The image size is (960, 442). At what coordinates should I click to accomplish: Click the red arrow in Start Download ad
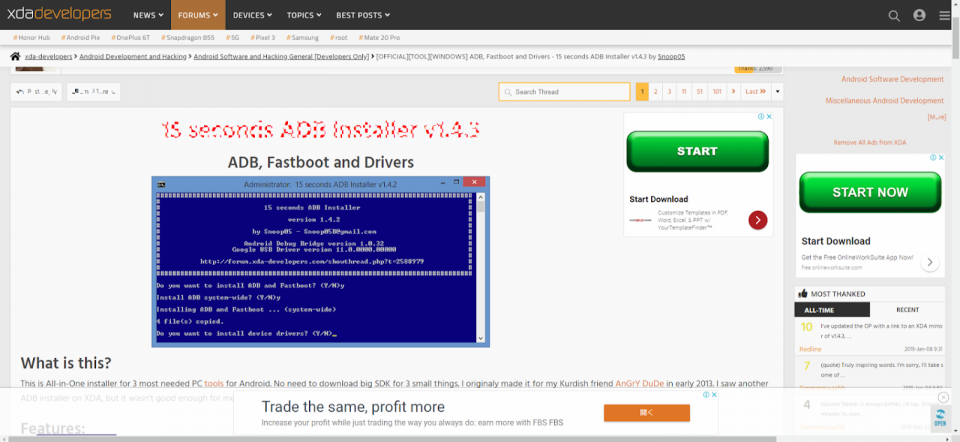[x=758, y=220]
